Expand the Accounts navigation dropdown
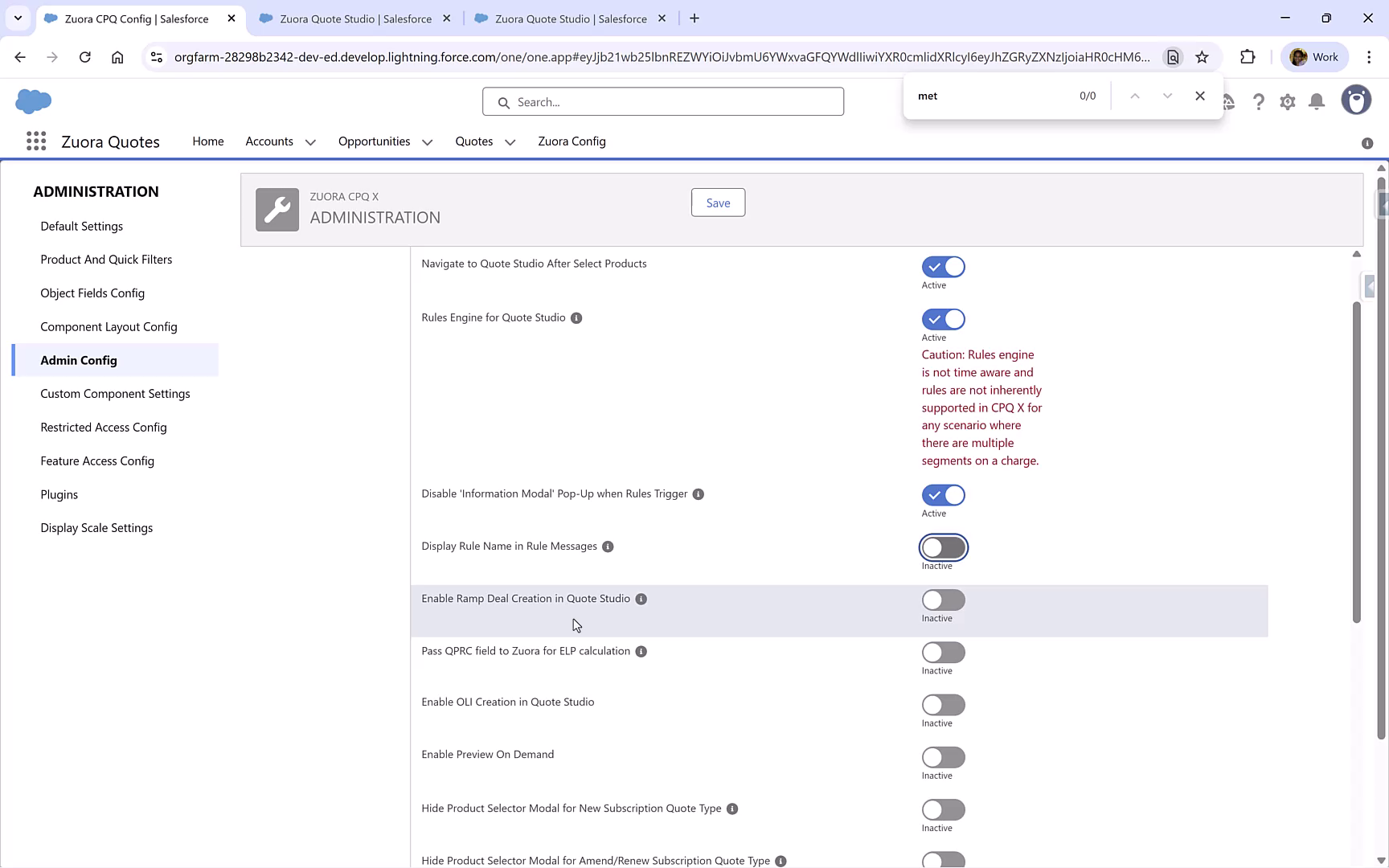Viewport: 1389px width, 868px height. click(310, 141)
